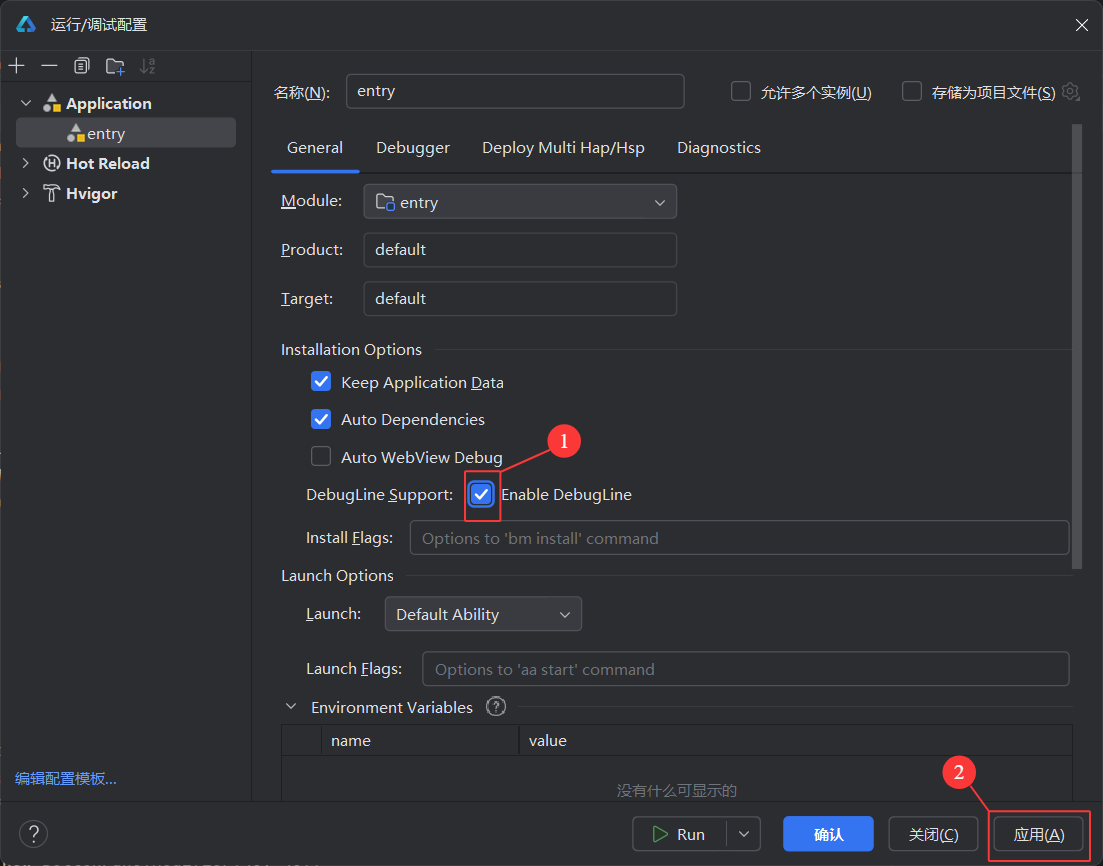Screen dimensions: 1103x866
Task: Open the Launch Default Ability dropdown
Action: (x=483, y=614)
